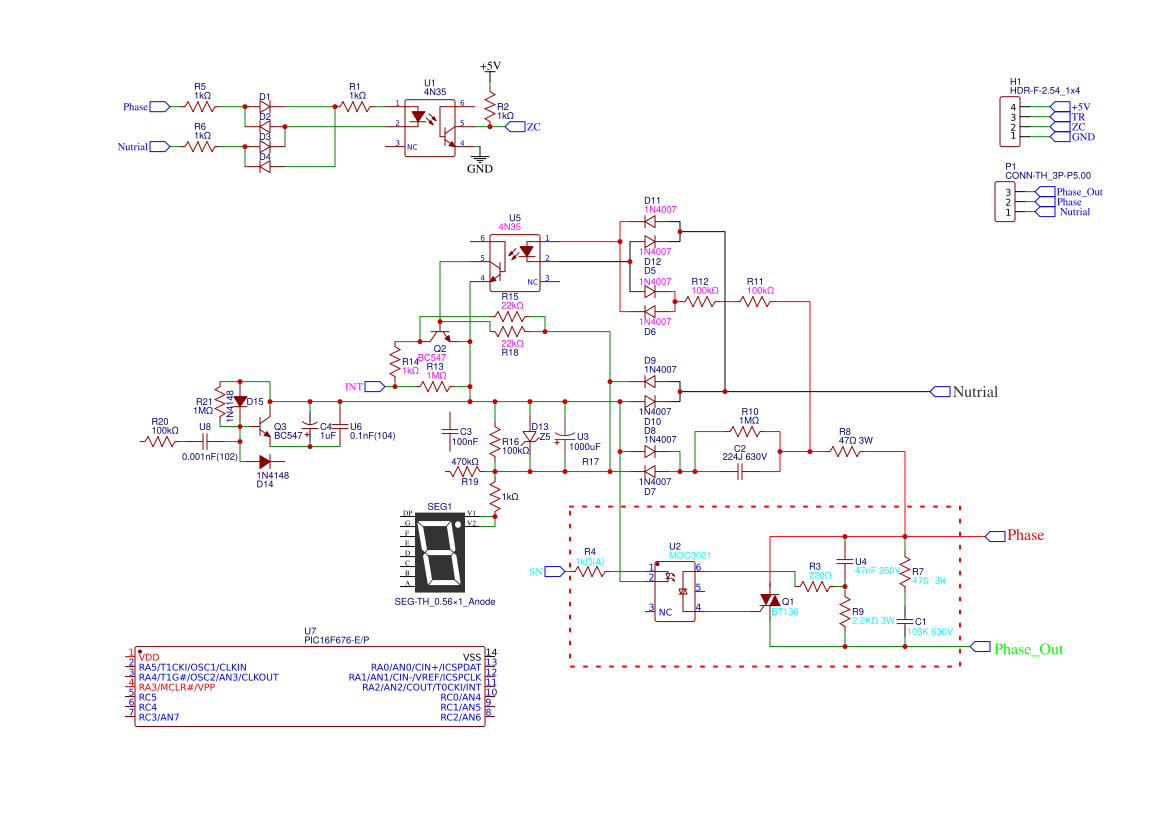Select the D13 zener diode symbol
The height and width of the screenshot is (827, 1169).
[530, 437]
